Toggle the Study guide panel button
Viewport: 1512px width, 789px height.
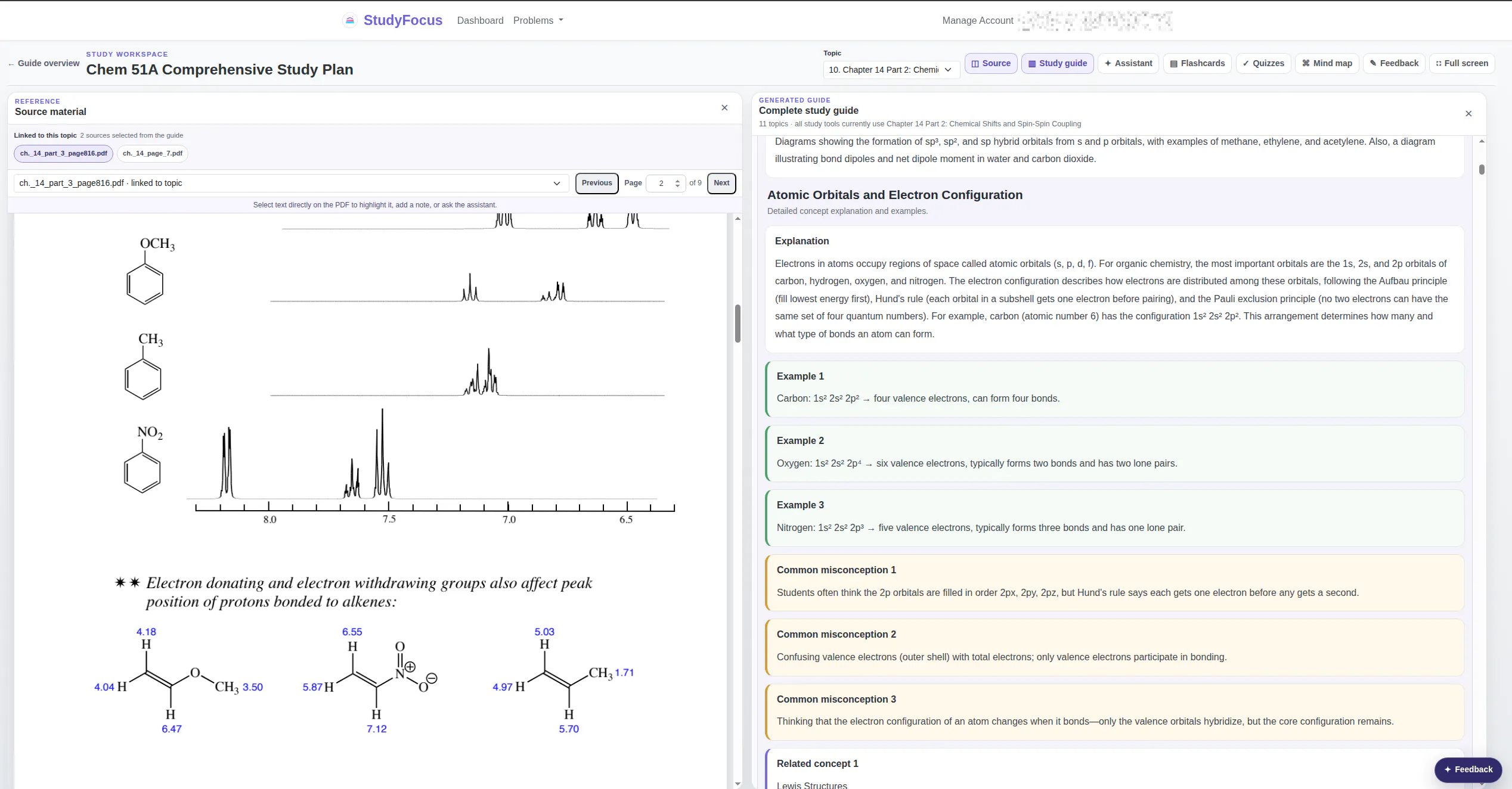point(1058,63)
